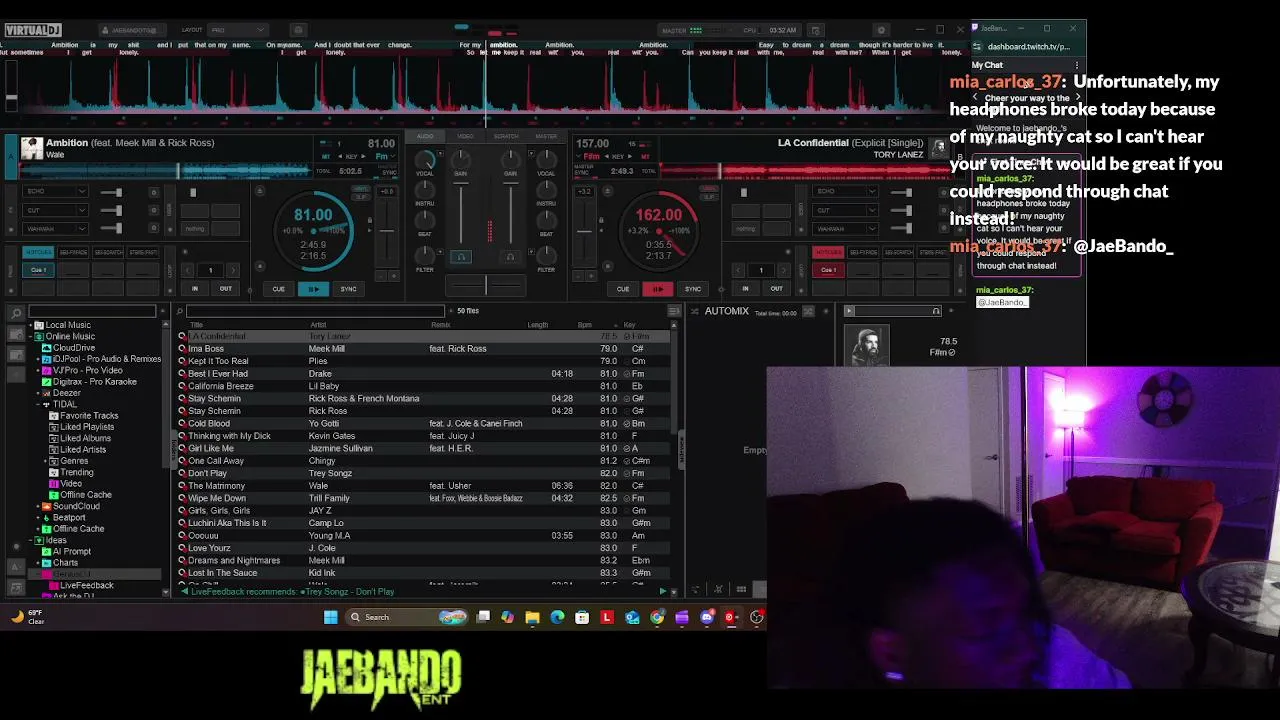Click the right deck FILTER knob
This screenshot has width=1280, height=720.
(546, 255)
